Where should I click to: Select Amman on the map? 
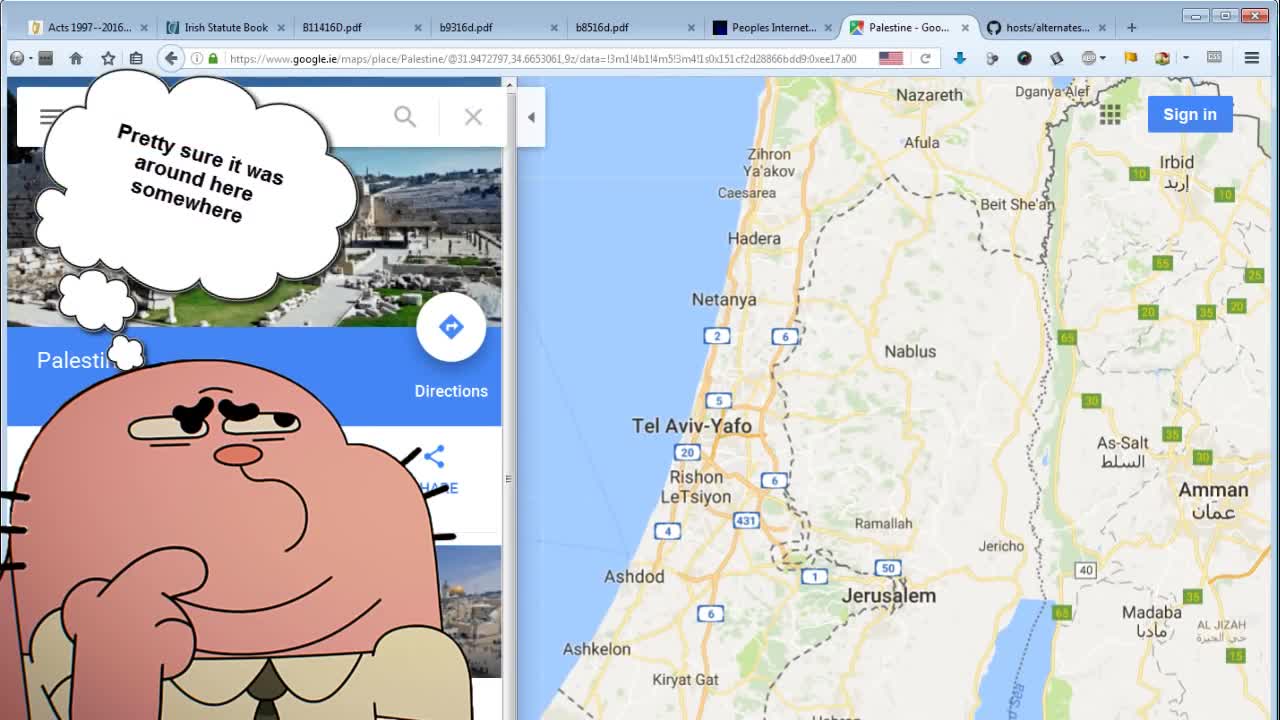[x=1213, y=490]
